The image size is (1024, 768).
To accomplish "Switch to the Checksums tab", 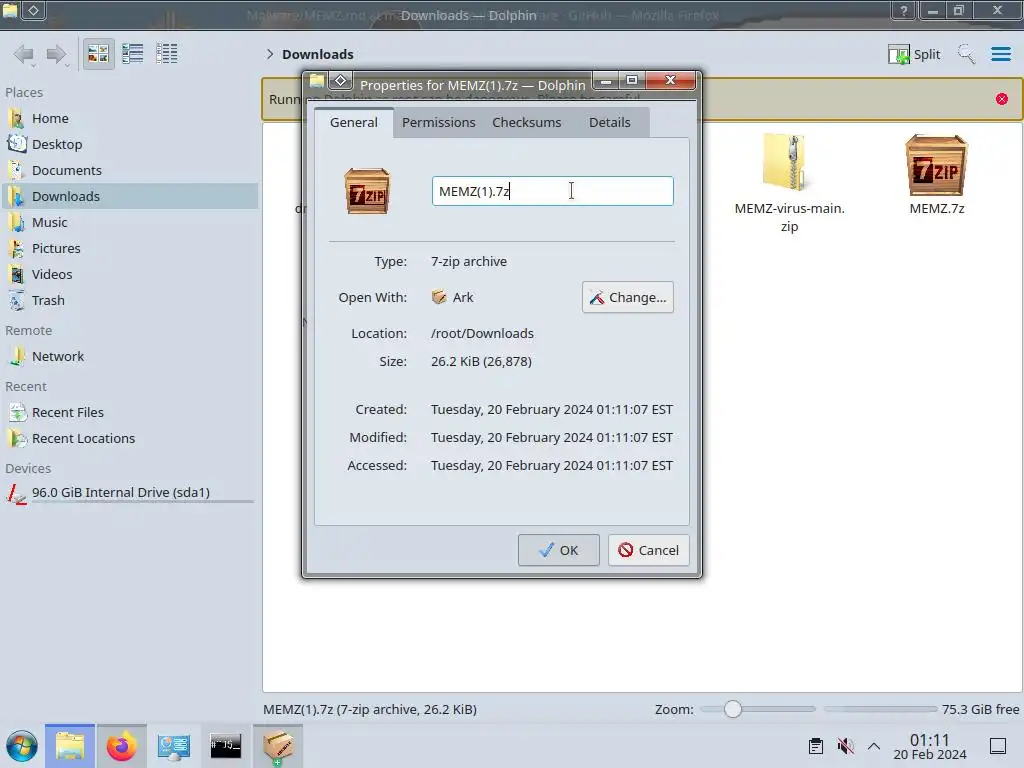I will 526,123.
